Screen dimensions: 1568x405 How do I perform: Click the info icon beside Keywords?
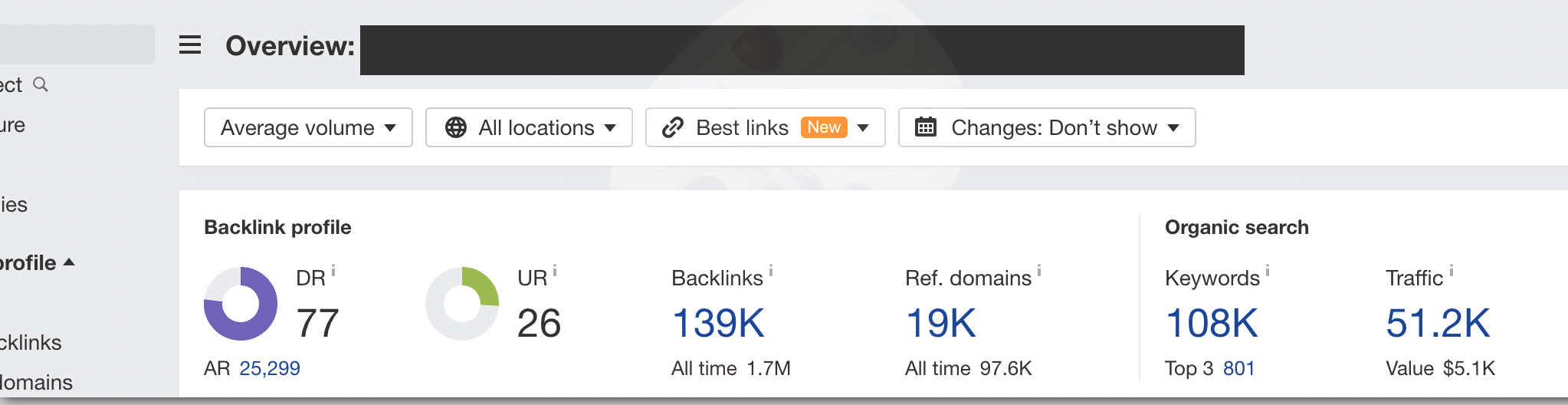click(1268, 270)
